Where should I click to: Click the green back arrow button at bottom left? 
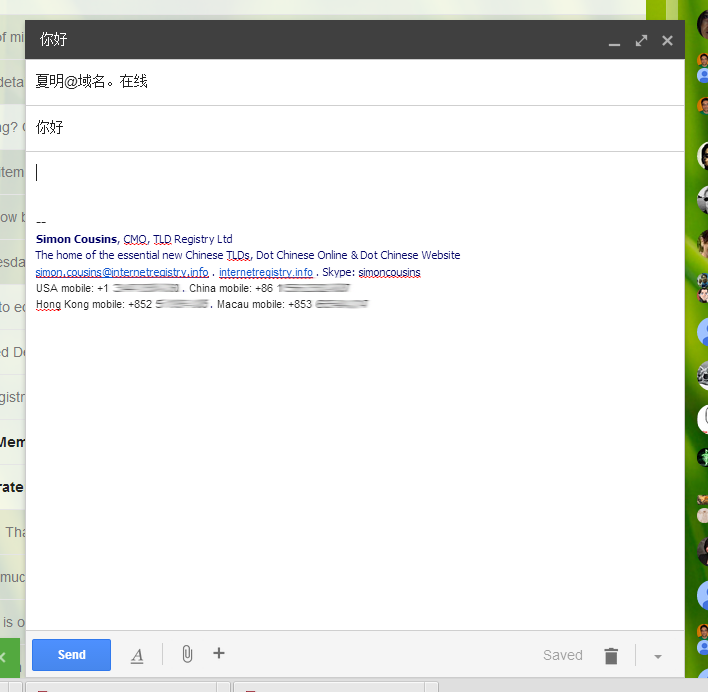[9, 657]
